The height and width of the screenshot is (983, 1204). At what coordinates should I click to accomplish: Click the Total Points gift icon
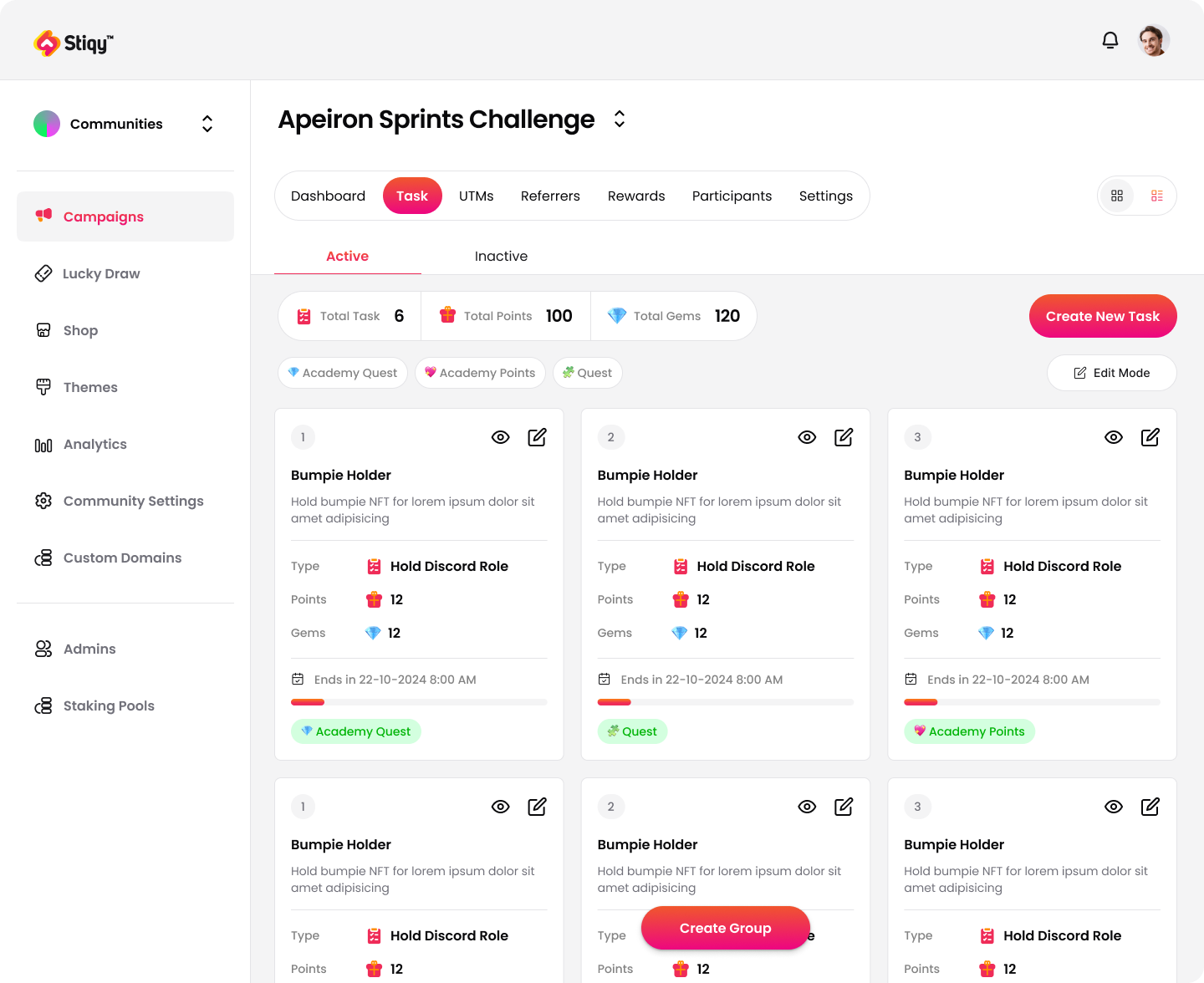click(448, 315)
